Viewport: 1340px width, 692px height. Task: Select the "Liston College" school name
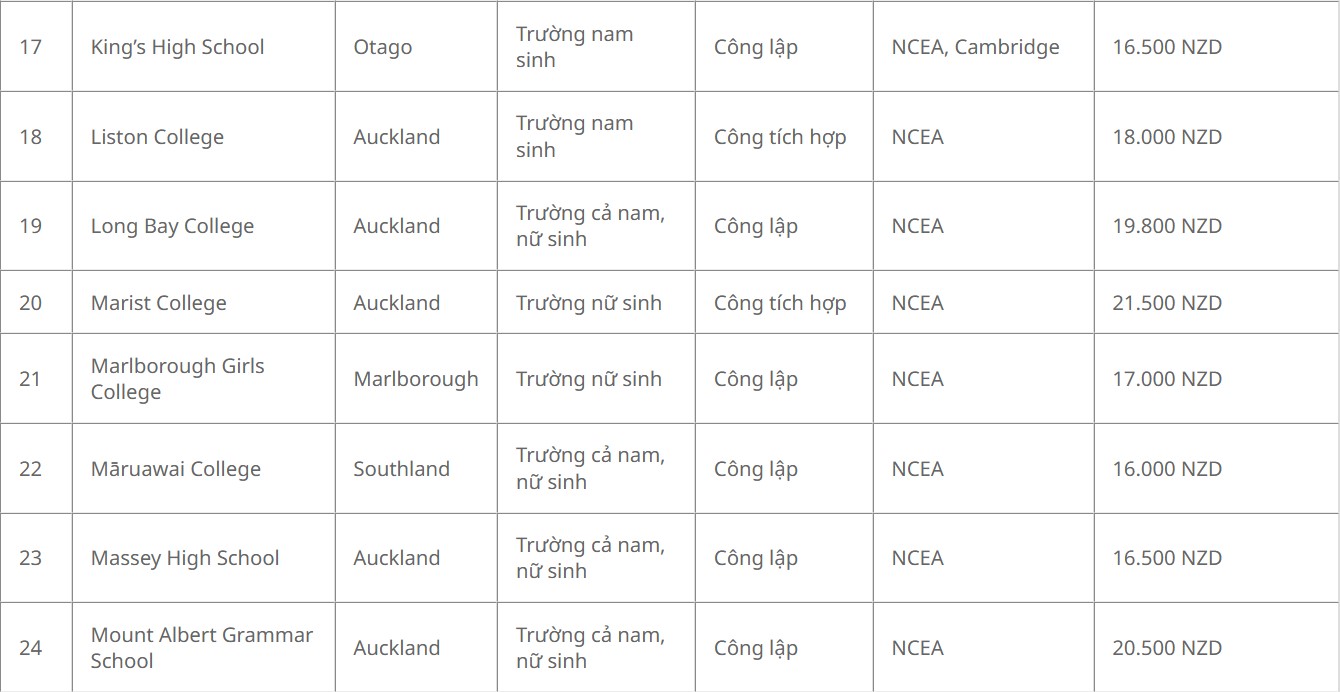pos(157,137)
